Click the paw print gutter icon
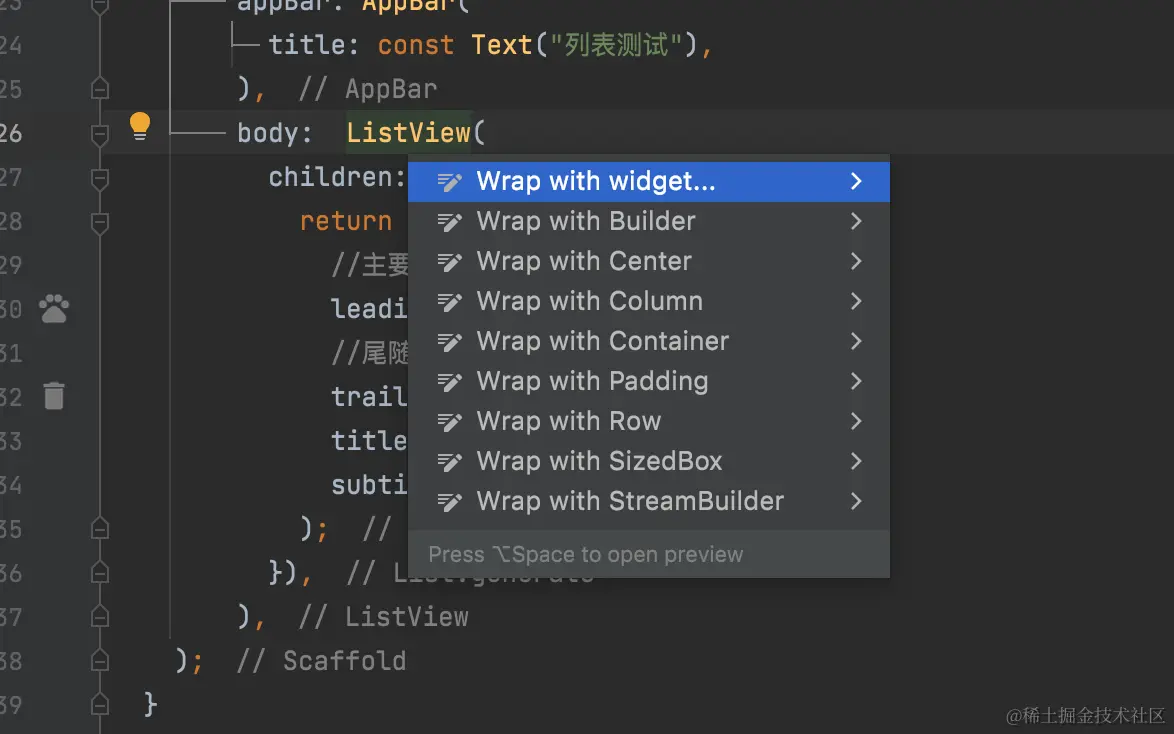 [54, 309]
